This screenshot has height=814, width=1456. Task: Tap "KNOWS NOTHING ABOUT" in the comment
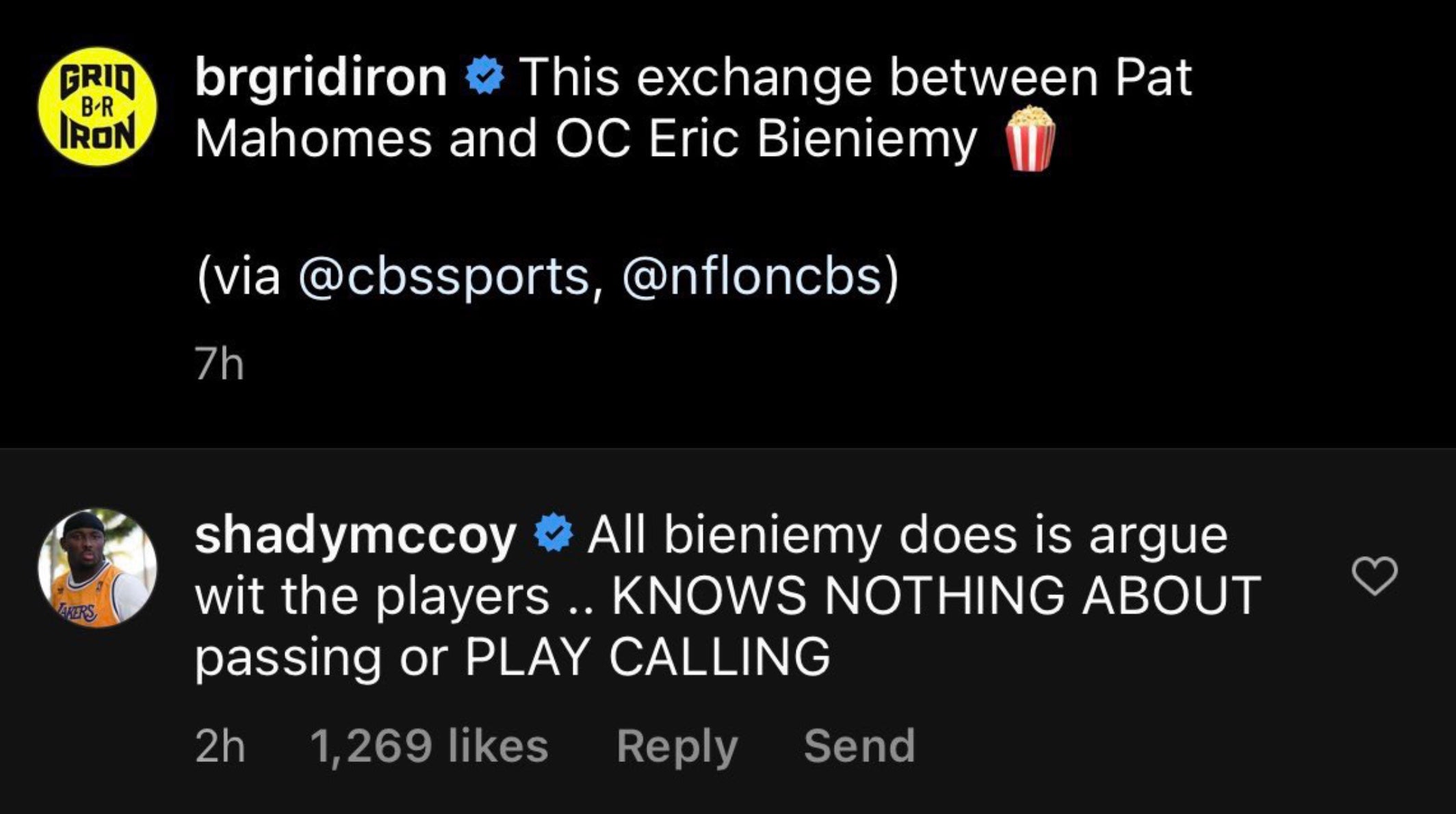935,595
